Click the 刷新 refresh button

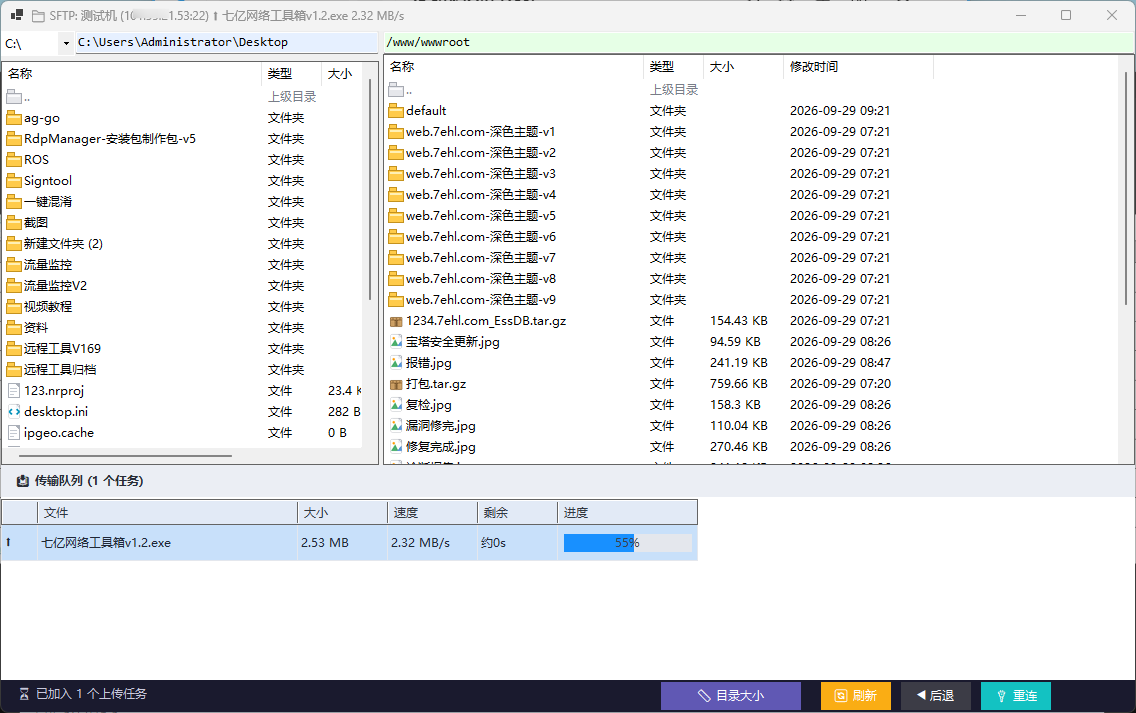(856, 696)
